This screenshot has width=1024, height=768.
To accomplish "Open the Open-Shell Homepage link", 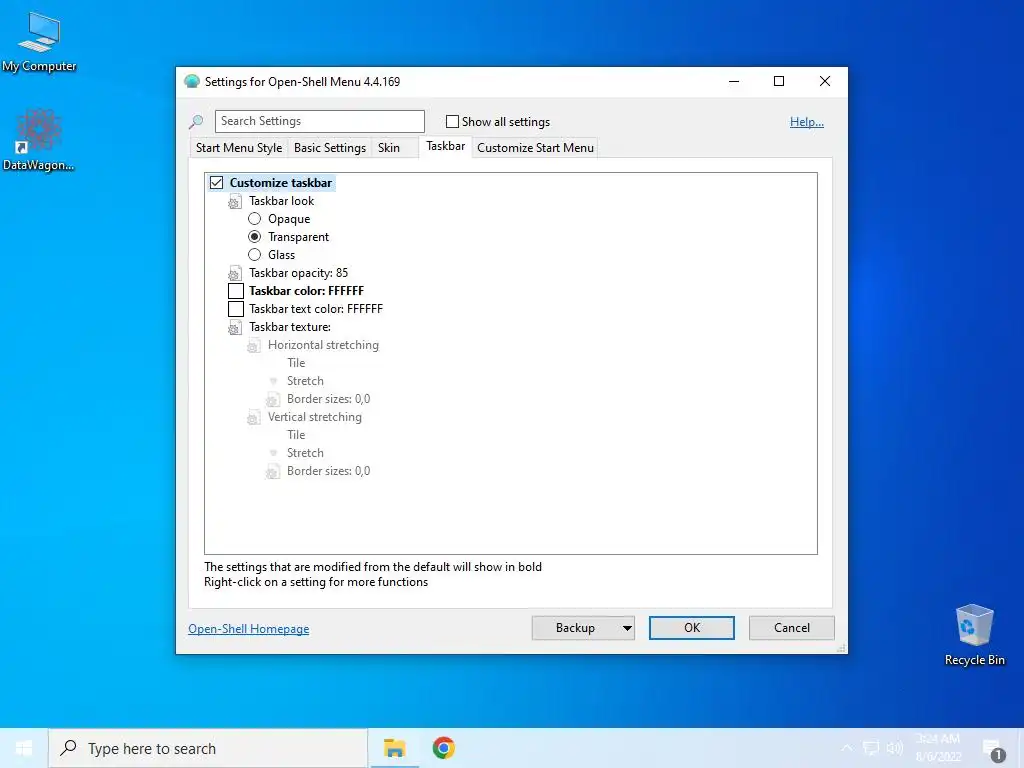I will coord(249,629).
